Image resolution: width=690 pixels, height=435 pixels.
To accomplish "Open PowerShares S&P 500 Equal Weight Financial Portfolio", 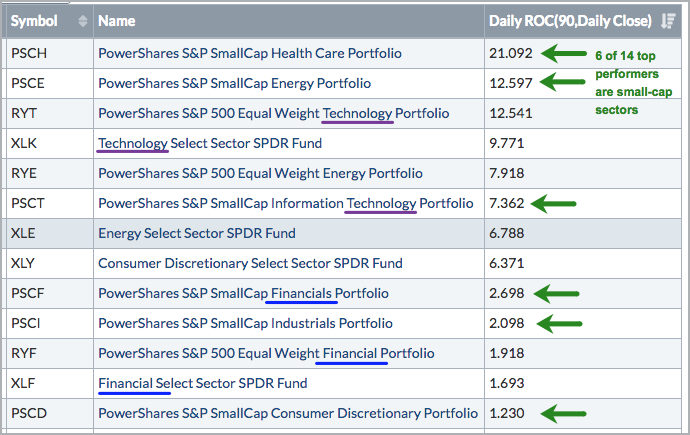I will click(x=266, y=353).
